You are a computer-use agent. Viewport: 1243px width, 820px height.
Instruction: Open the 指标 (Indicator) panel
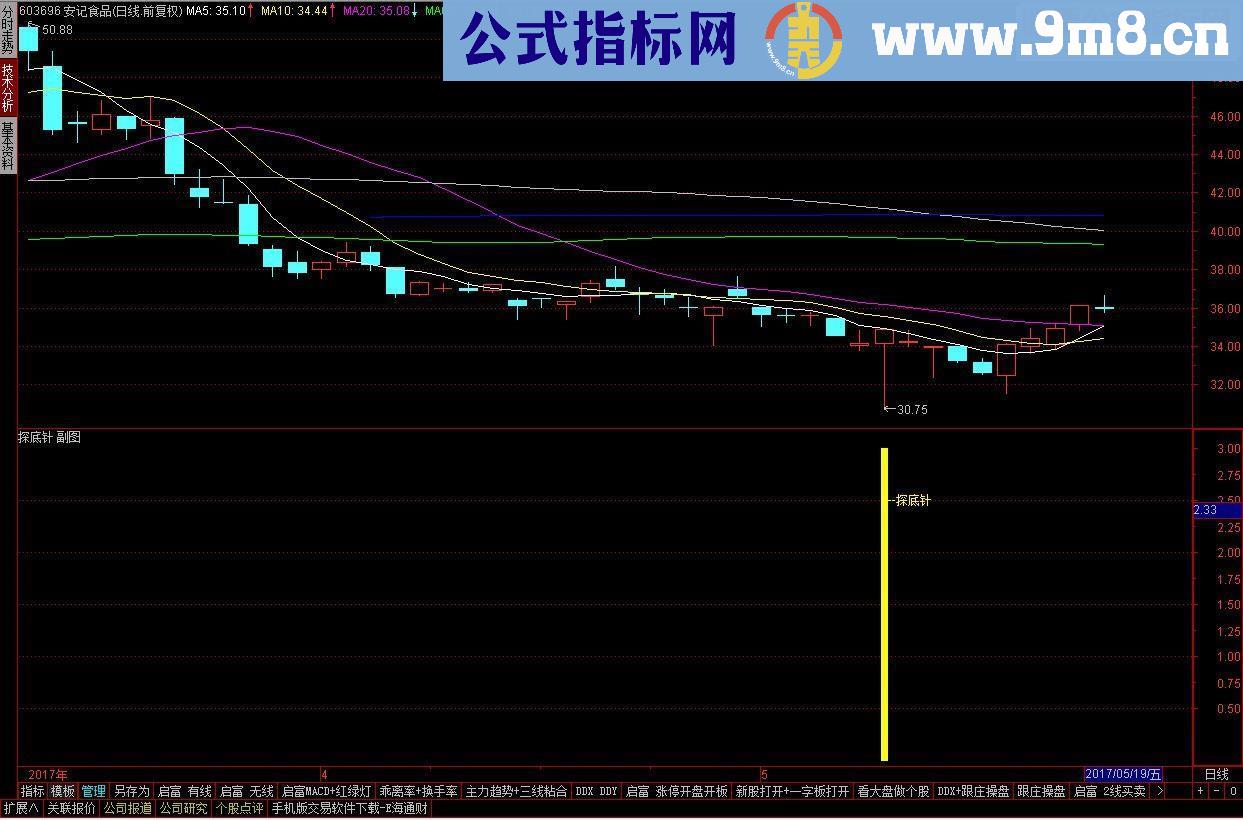(x=31, y=790)
